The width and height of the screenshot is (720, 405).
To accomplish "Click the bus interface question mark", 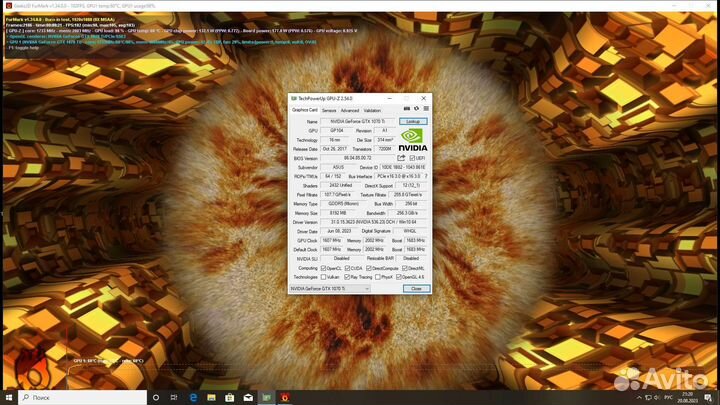I will pyautogui.click(x=426, y=176).
